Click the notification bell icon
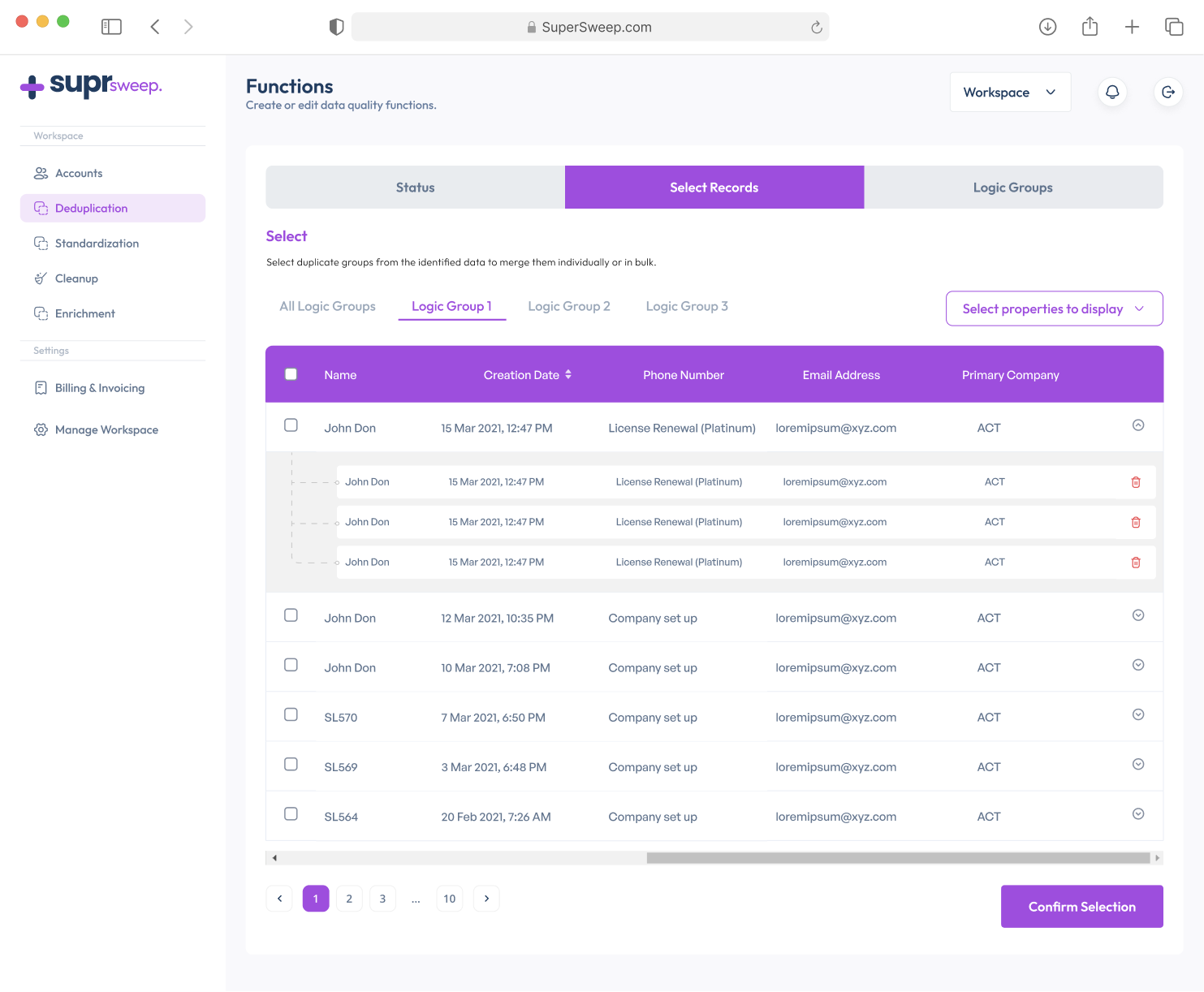This screenshot has width=1204, height=992. 1112,93
